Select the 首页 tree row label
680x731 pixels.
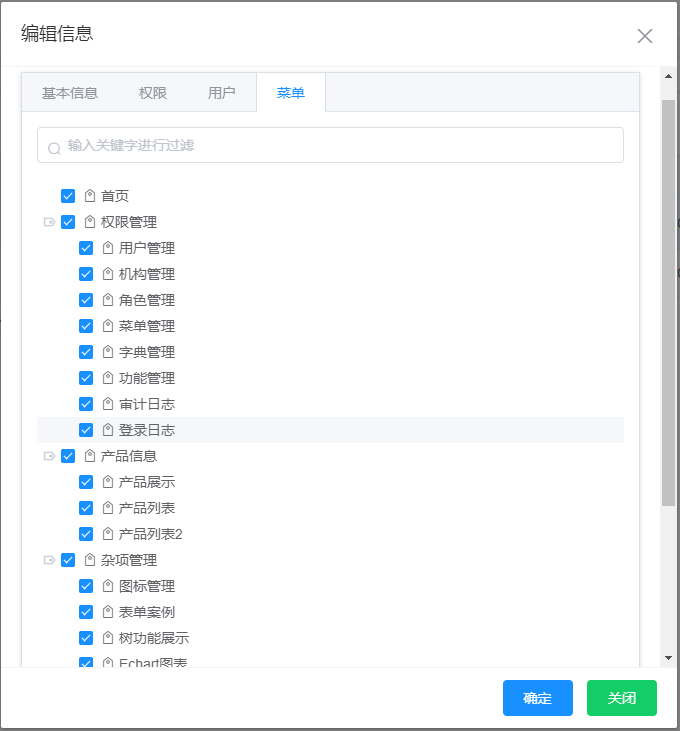click(115, 196)
